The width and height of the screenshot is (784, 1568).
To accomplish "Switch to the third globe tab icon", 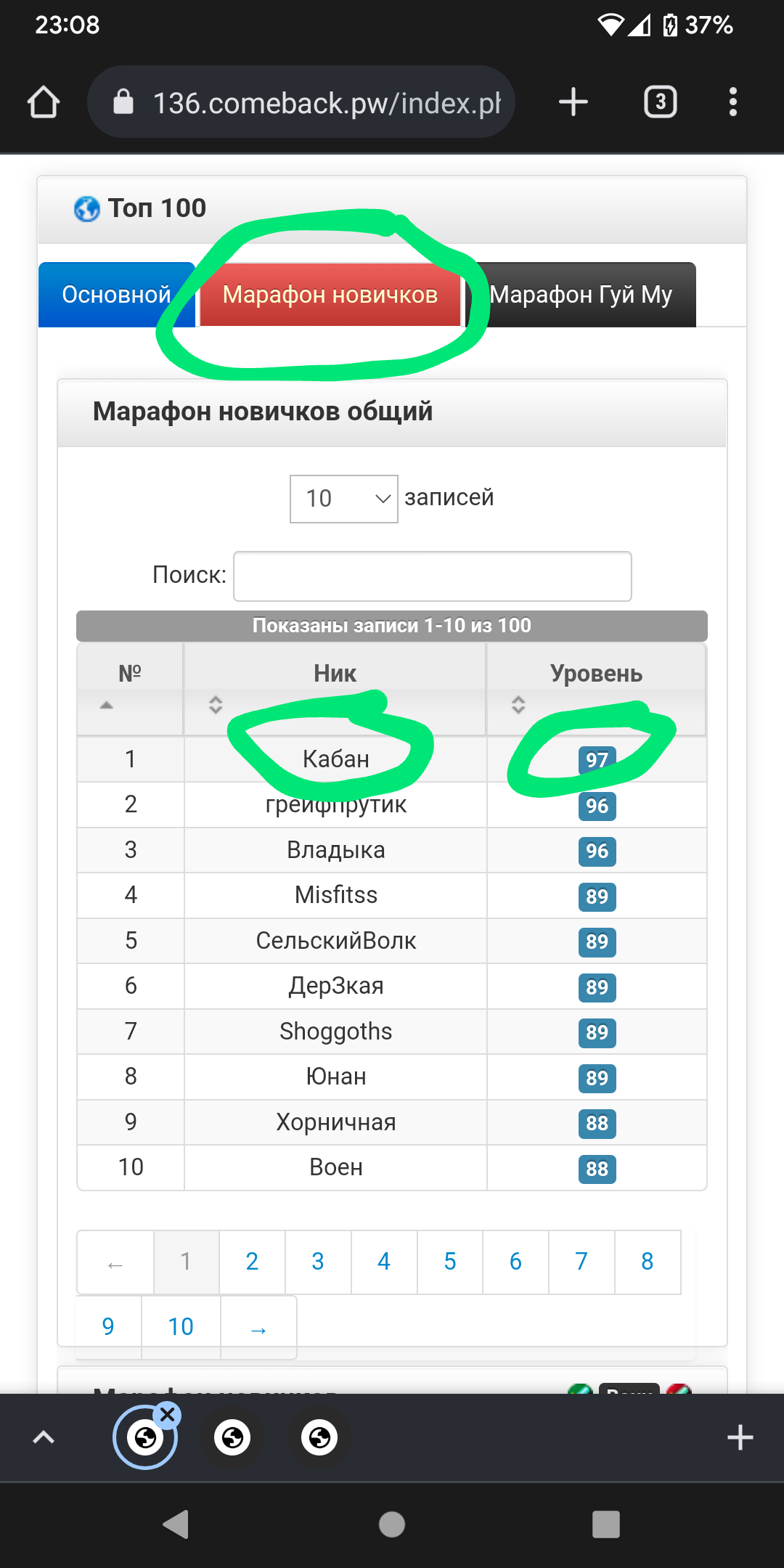I will coord(319,1437).
